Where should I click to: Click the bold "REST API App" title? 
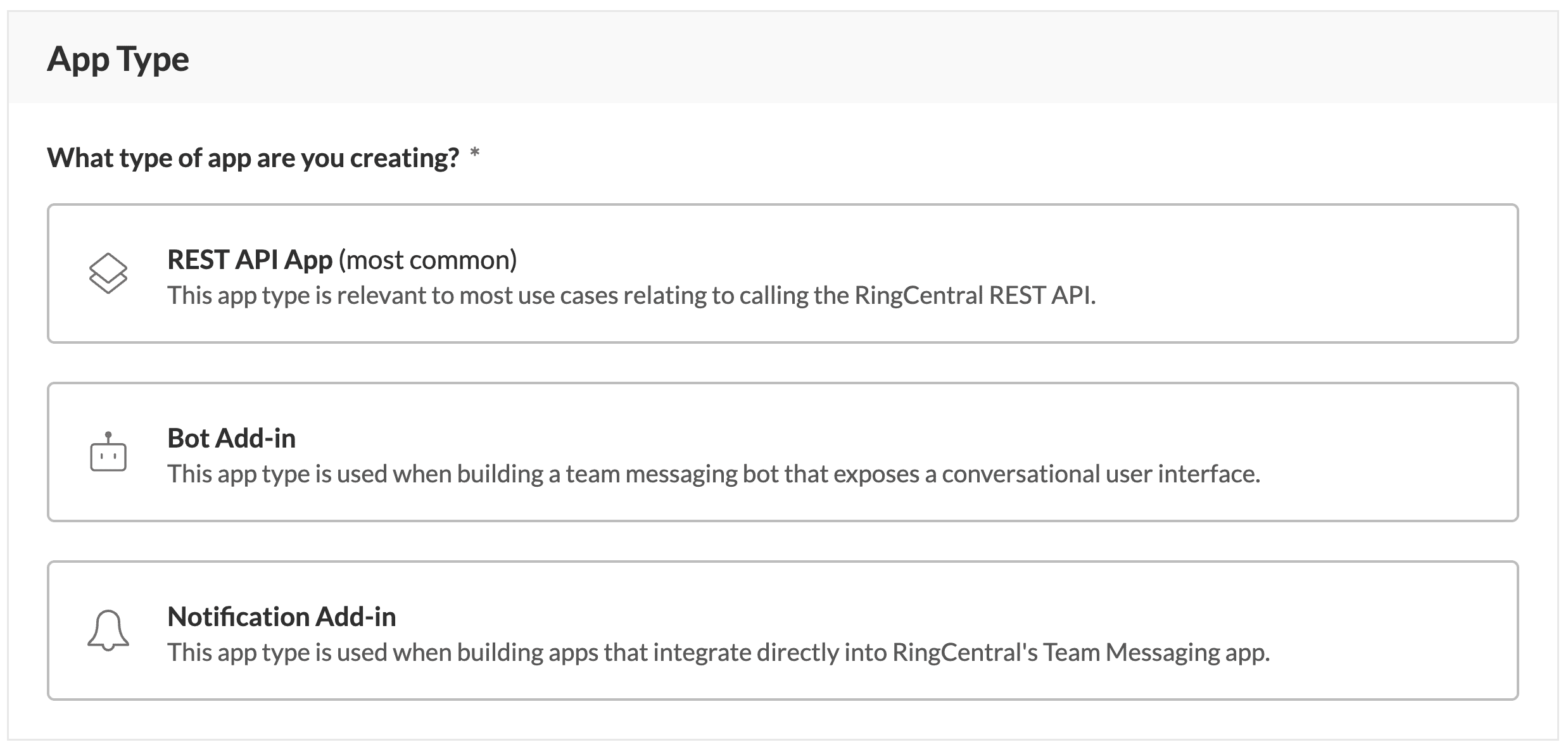(x=250, y=260)
